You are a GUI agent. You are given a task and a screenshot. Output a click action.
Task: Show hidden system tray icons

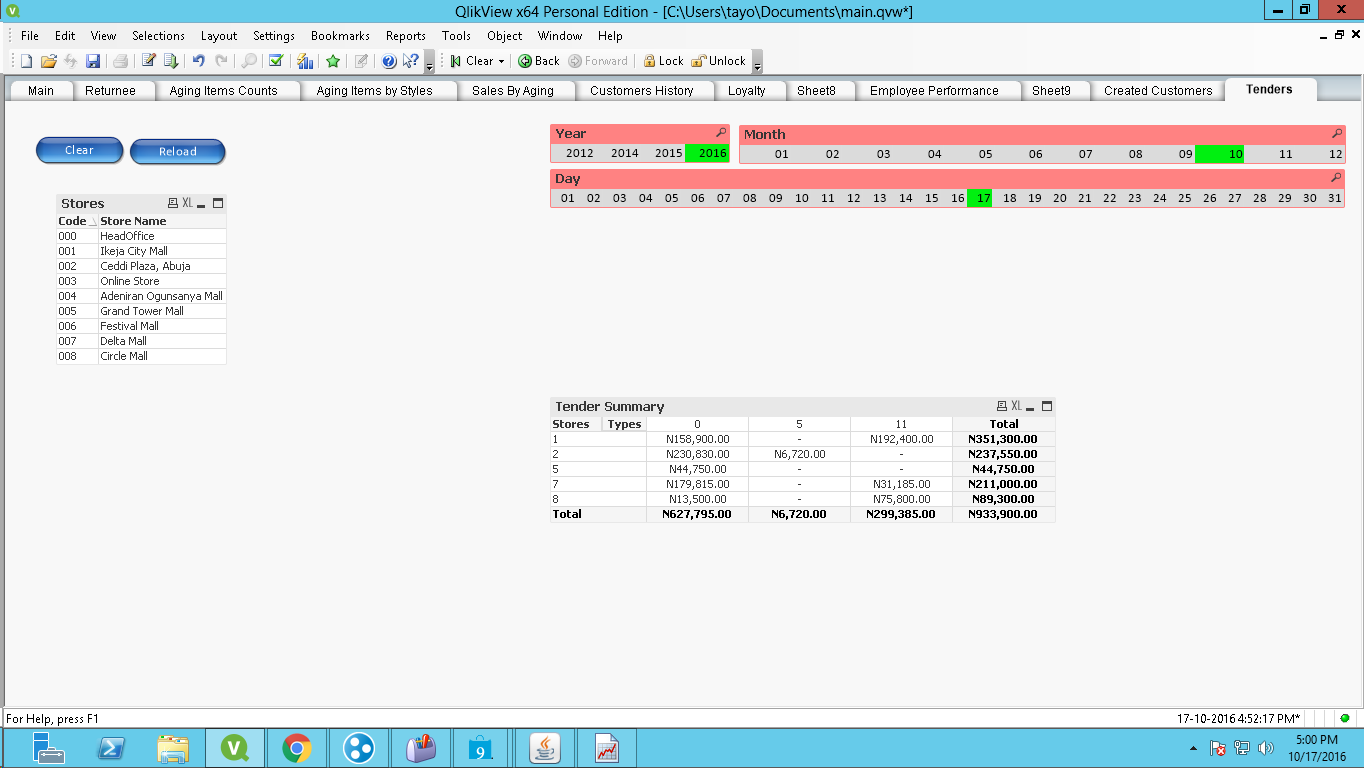tap(1192, 748)
